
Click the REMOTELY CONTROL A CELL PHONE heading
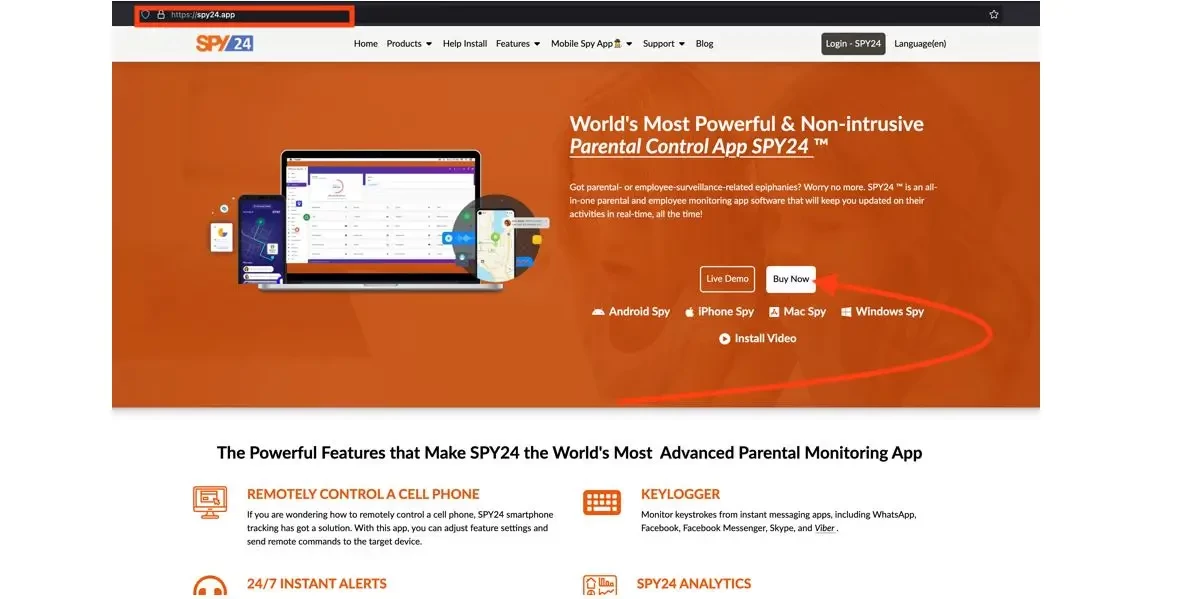point(363,494)
